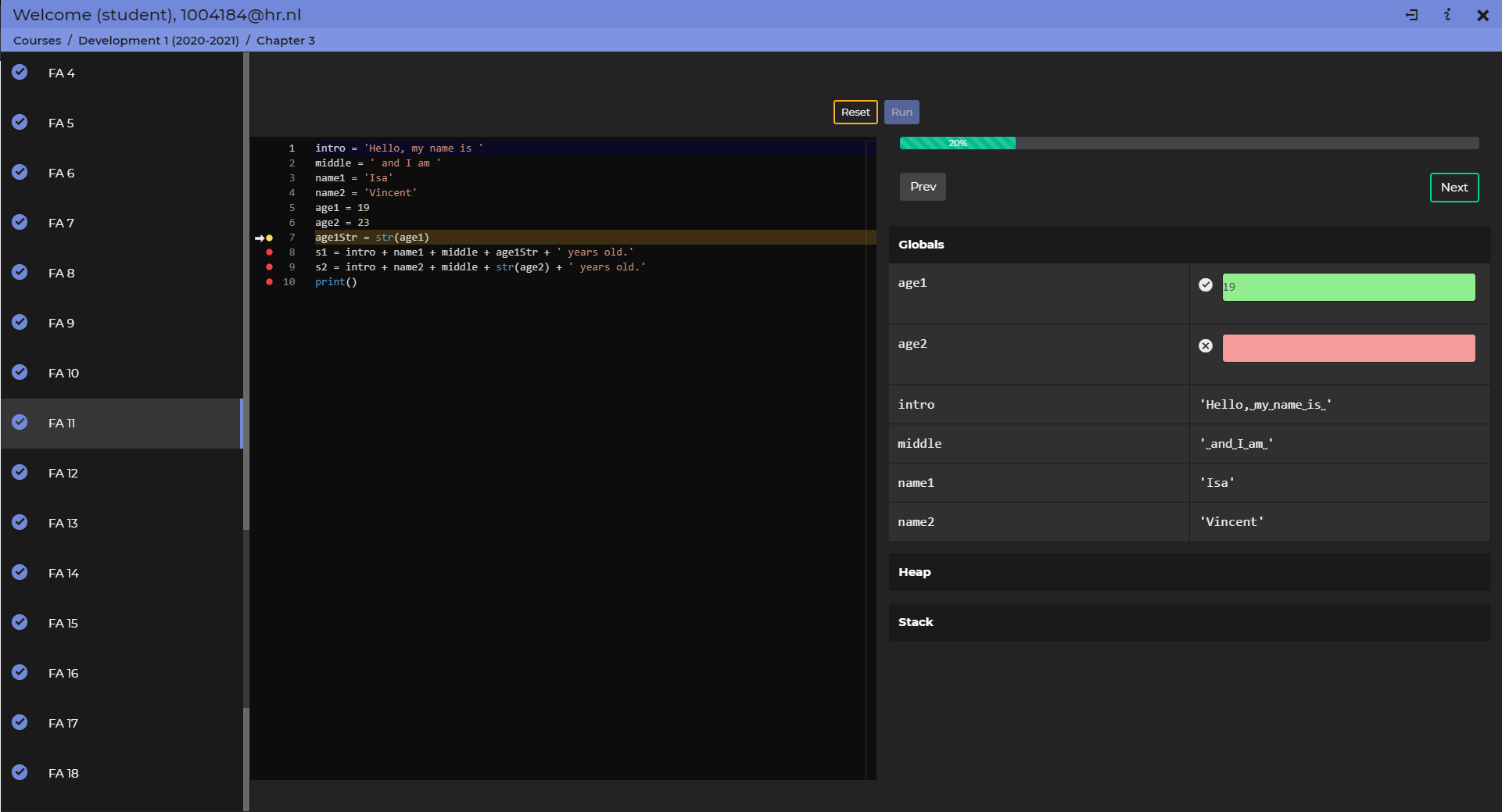The width and height of the screenshot is (1502, 812).
Task: Open the info icon in header
Action: pyautogui.click(x=1447, y=15)
